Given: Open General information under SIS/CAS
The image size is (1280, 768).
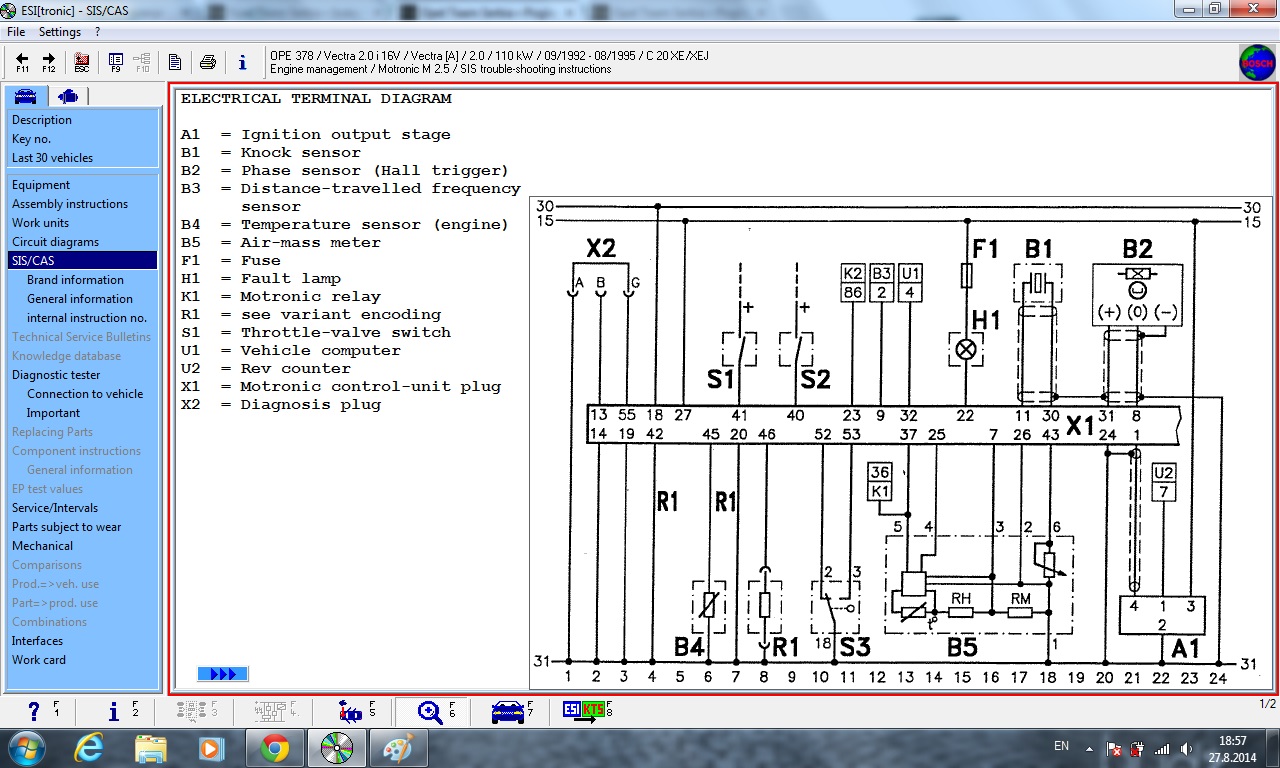Looking at the screenshot, I should pyautogui.click(x=82, y=299).
